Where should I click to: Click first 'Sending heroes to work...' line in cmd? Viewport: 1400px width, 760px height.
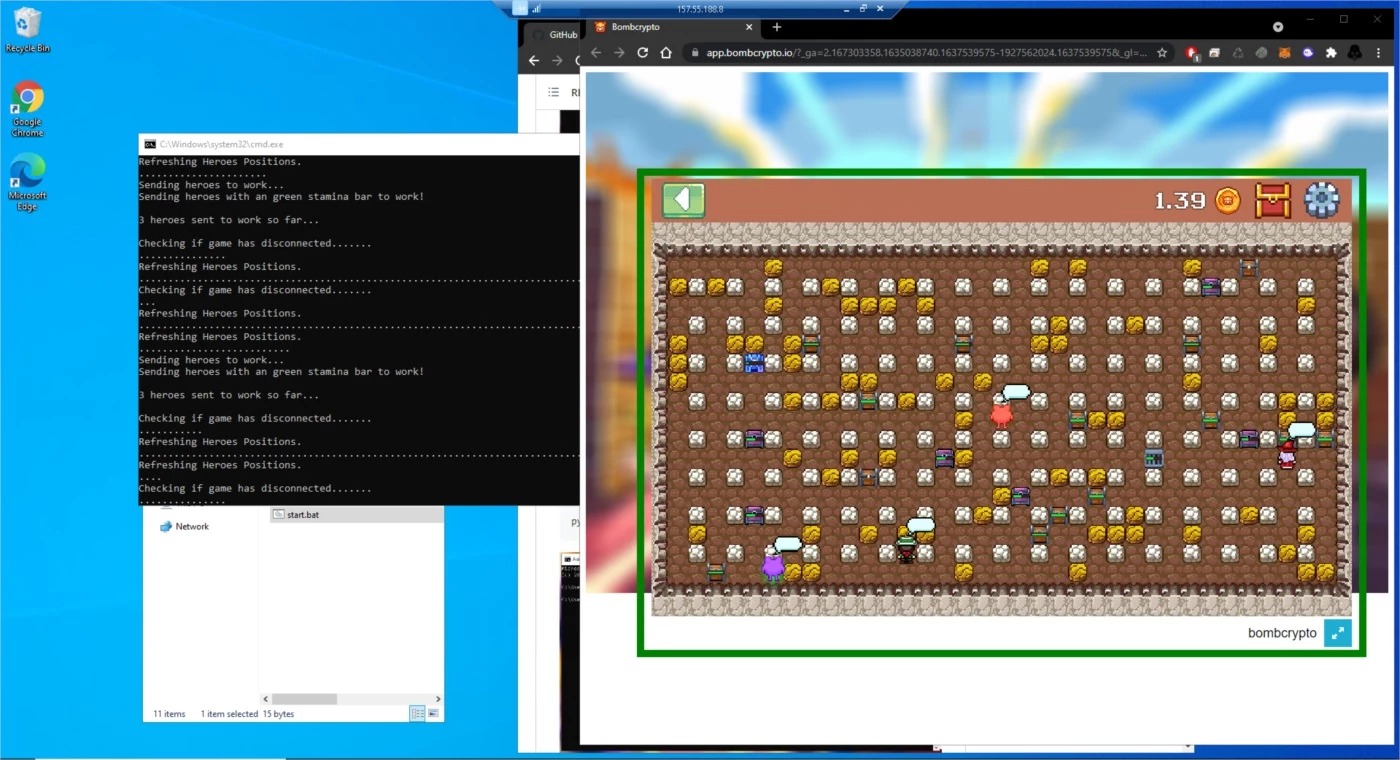211,185
